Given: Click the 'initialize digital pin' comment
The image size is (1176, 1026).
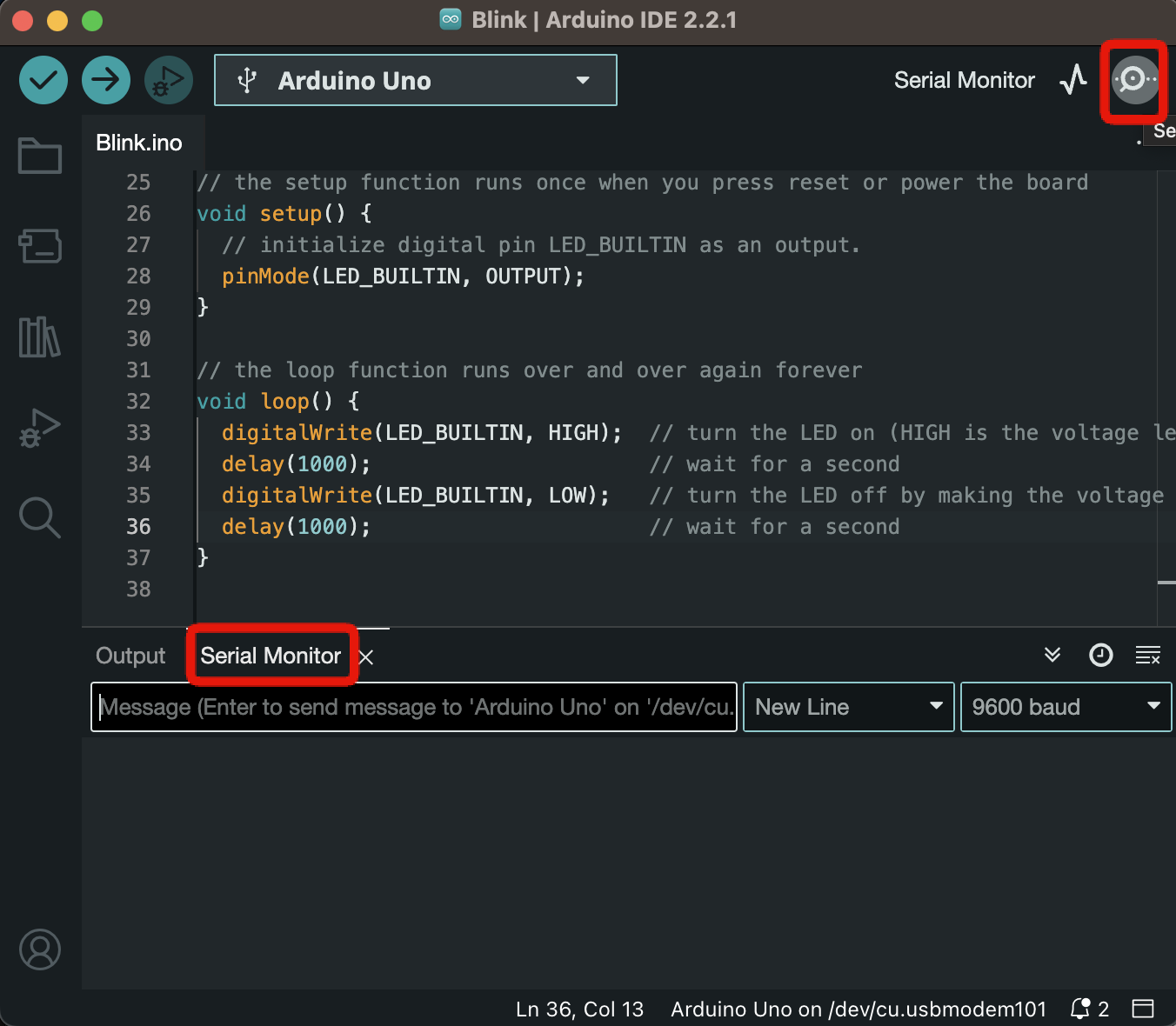Looking at the screenshot, I should [541, 245].
